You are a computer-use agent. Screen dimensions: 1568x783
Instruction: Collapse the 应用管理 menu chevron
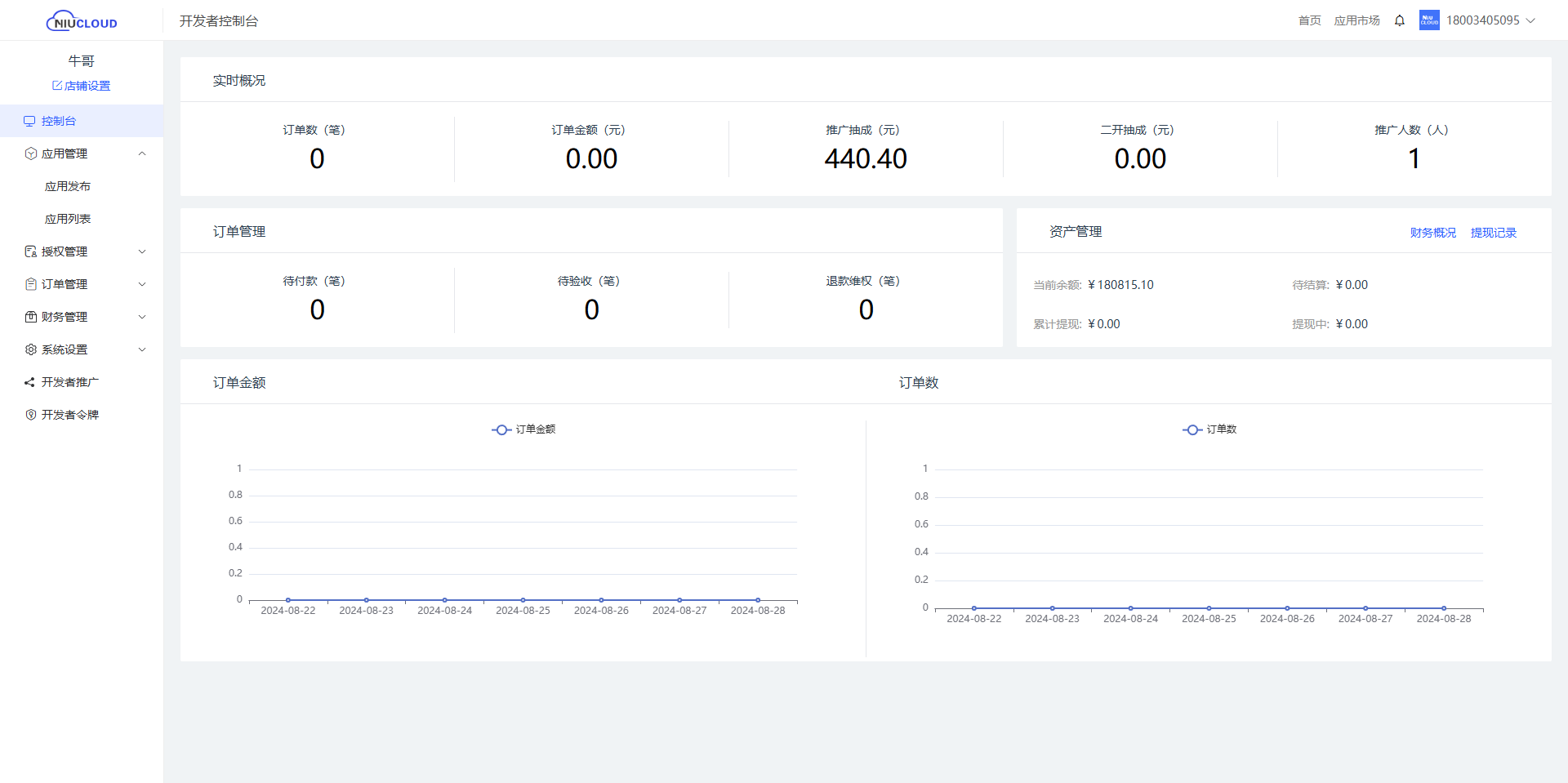142,153
